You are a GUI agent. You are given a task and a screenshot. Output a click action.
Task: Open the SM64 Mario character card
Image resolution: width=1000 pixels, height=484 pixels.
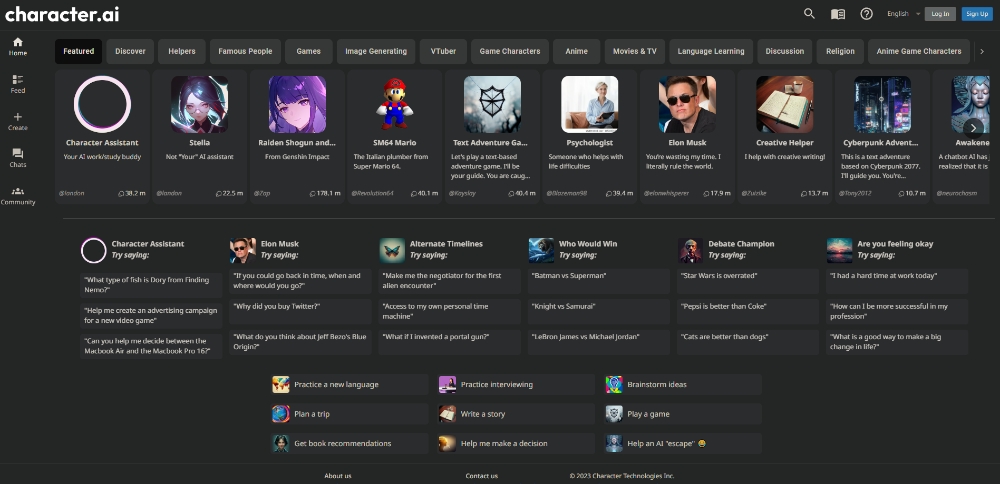[x=394, y=136]
